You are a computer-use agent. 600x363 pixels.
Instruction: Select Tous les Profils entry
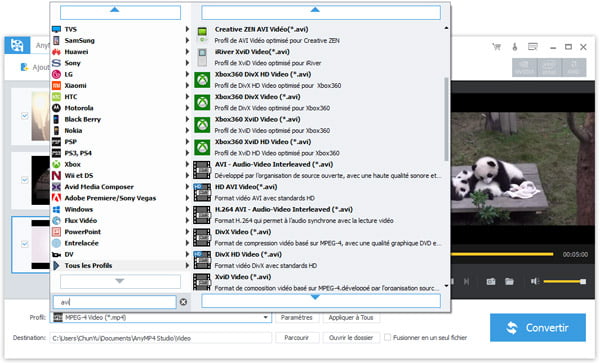[121, 265]
